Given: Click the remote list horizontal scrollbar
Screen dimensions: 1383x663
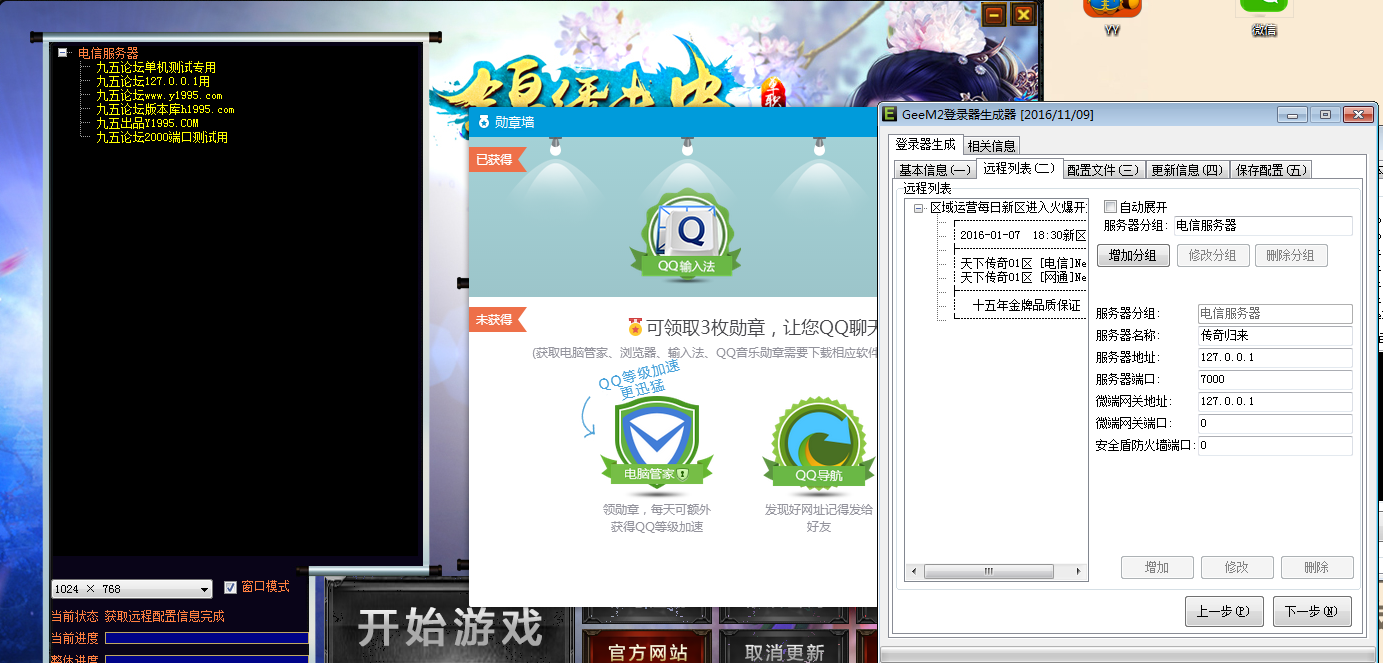Looking at the screenshot, I should (x=996, y=572).
